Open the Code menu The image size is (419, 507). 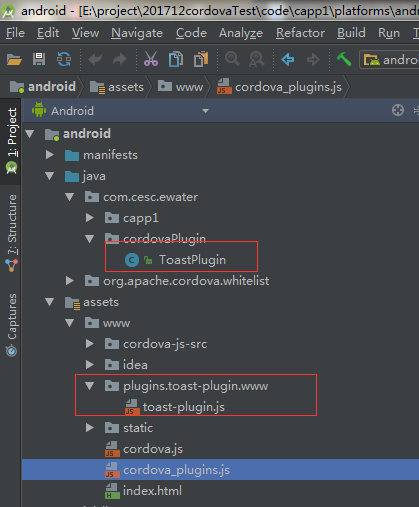coord(191,33)
